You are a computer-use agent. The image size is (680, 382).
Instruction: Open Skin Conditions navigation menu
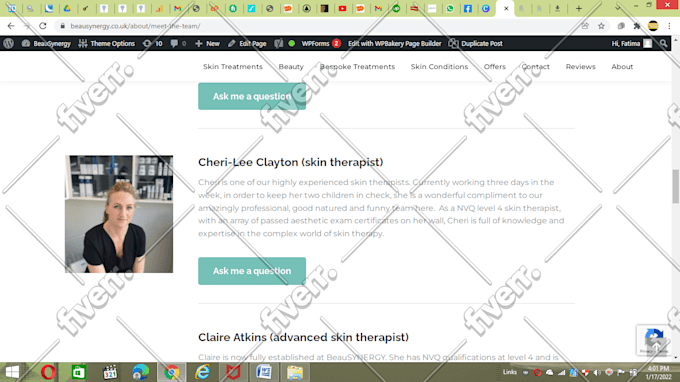point(439,66)
